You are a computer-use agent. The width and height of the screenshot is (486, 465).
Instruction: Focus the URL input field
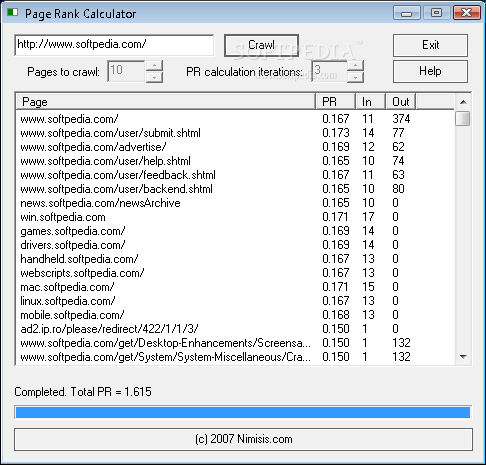(114, 45)
